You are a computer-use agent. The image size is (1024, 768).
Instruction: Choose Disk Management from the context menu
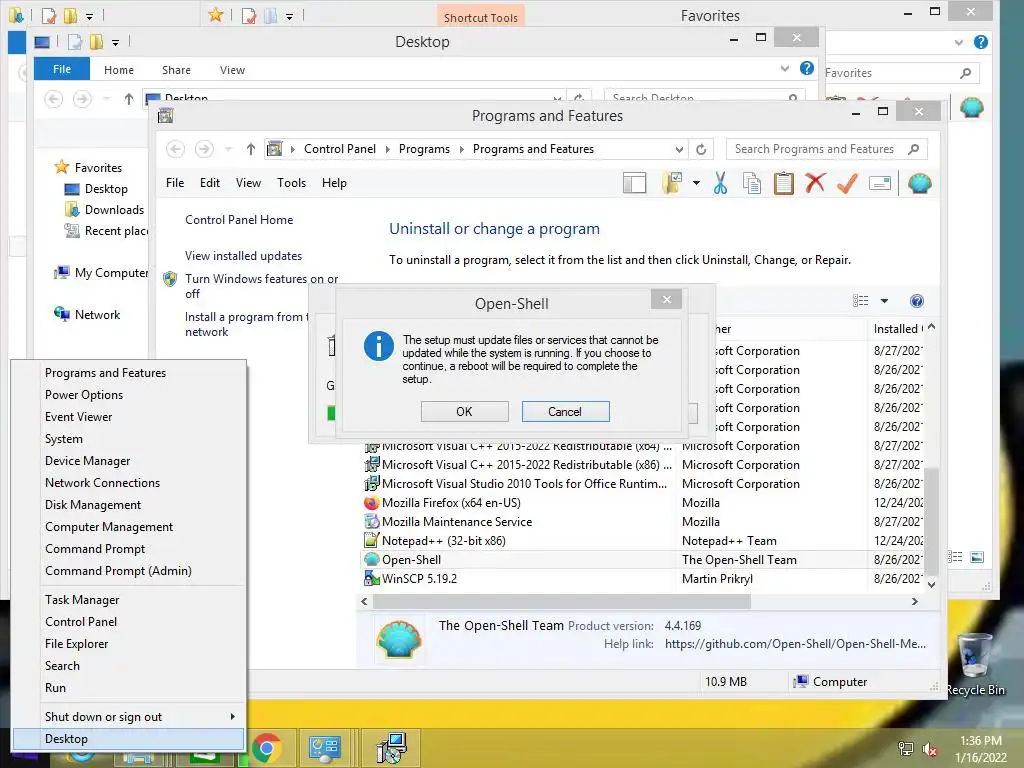[x=93, y=505]
